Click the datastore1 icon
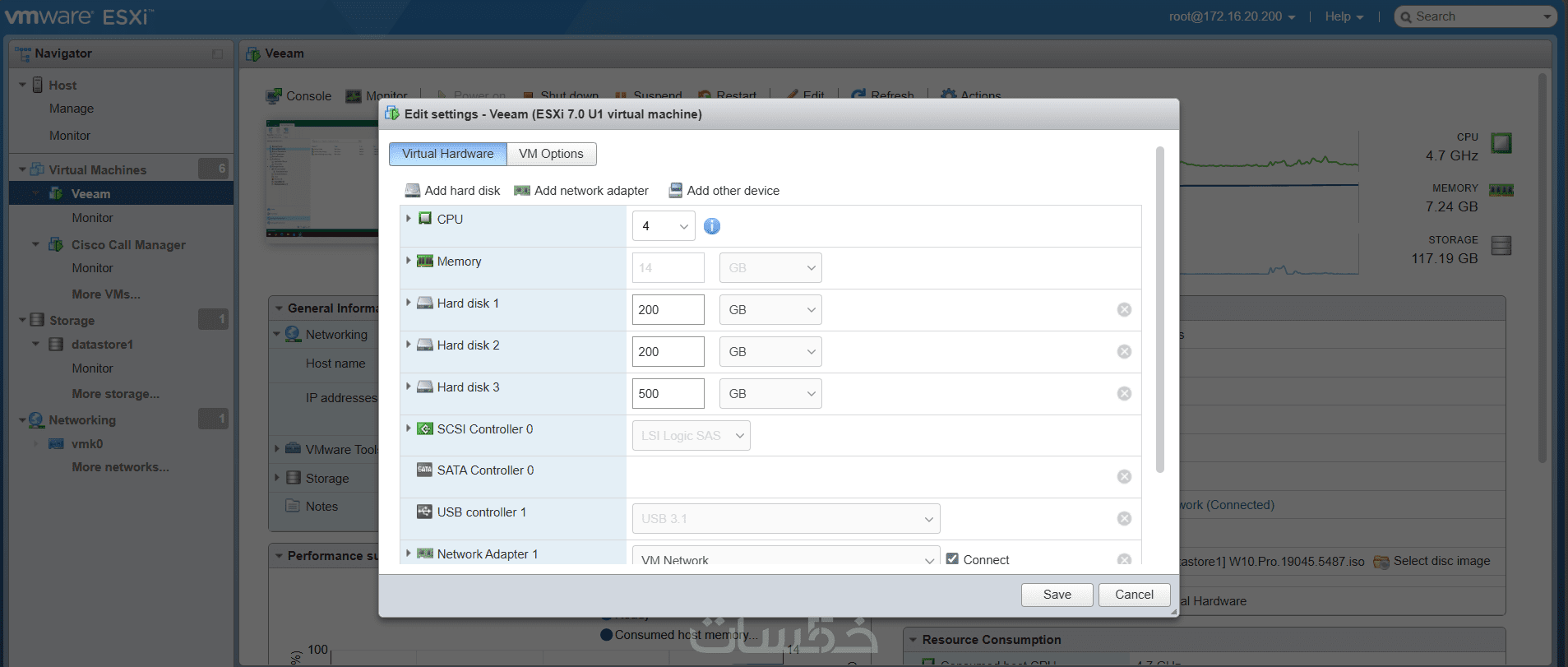 56,345
